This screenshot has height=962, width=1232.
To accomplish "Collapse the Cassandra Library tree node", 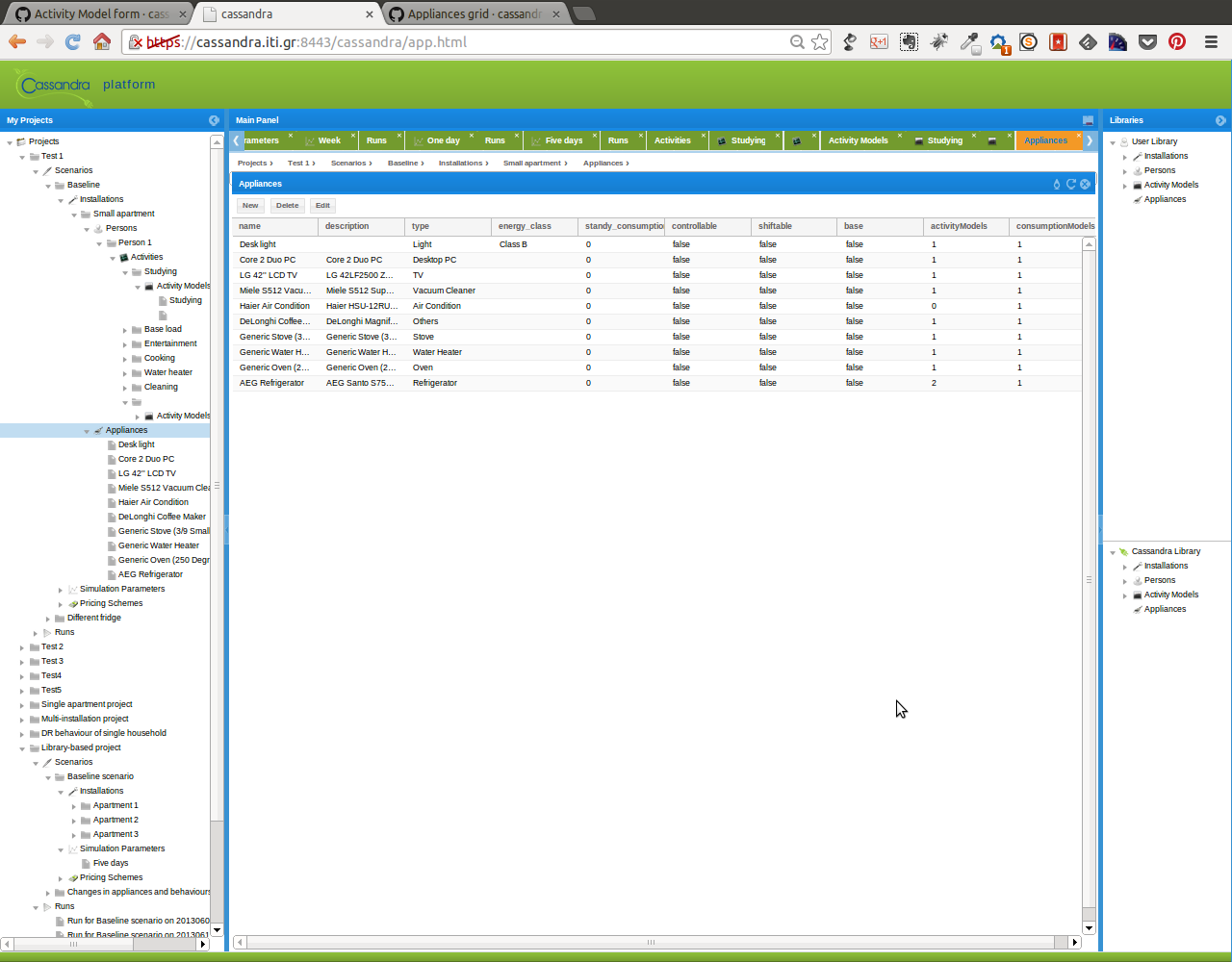I will [x=1113, y=552].
